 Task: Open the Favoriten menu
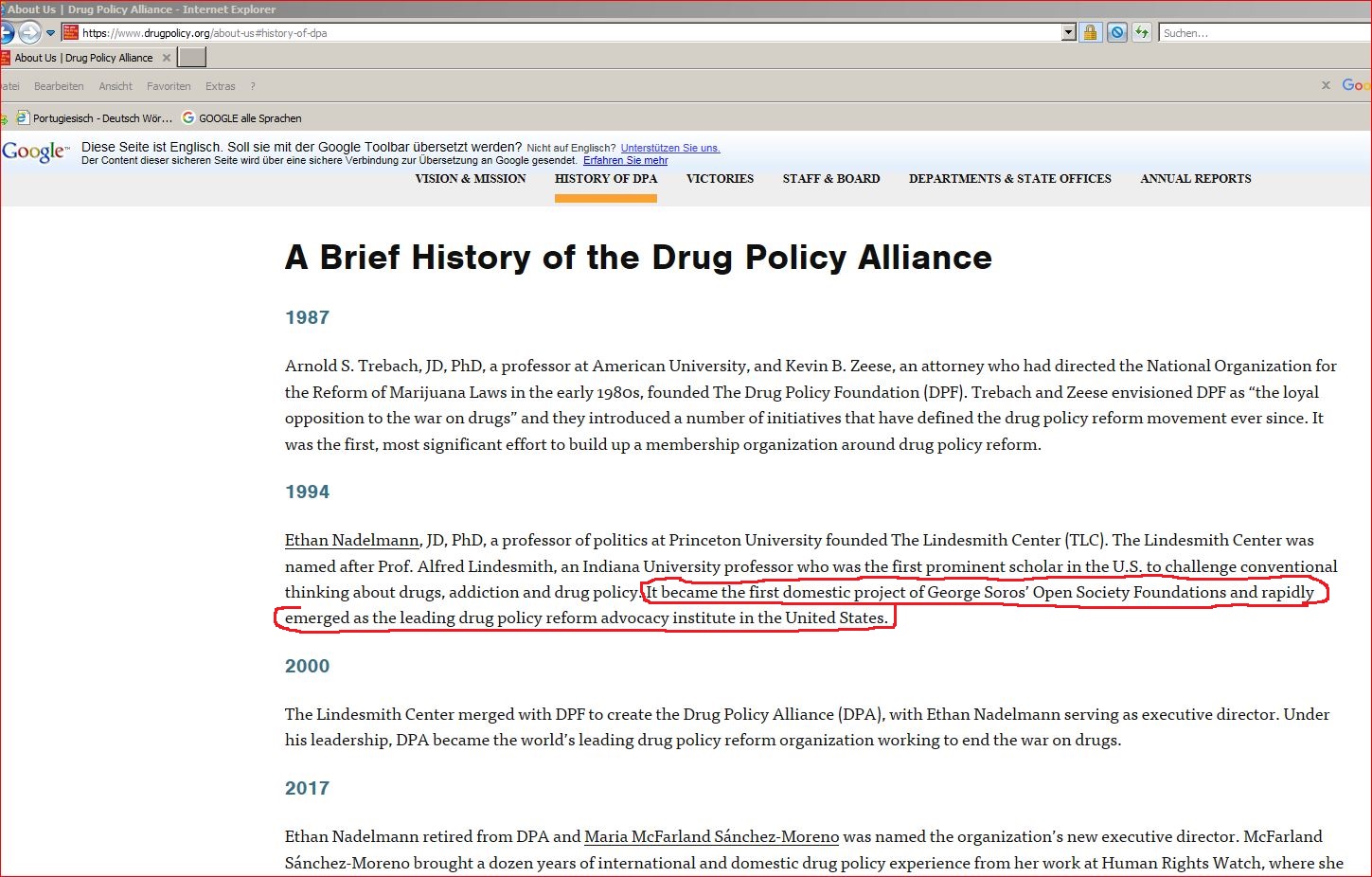(x=169, y=86)
